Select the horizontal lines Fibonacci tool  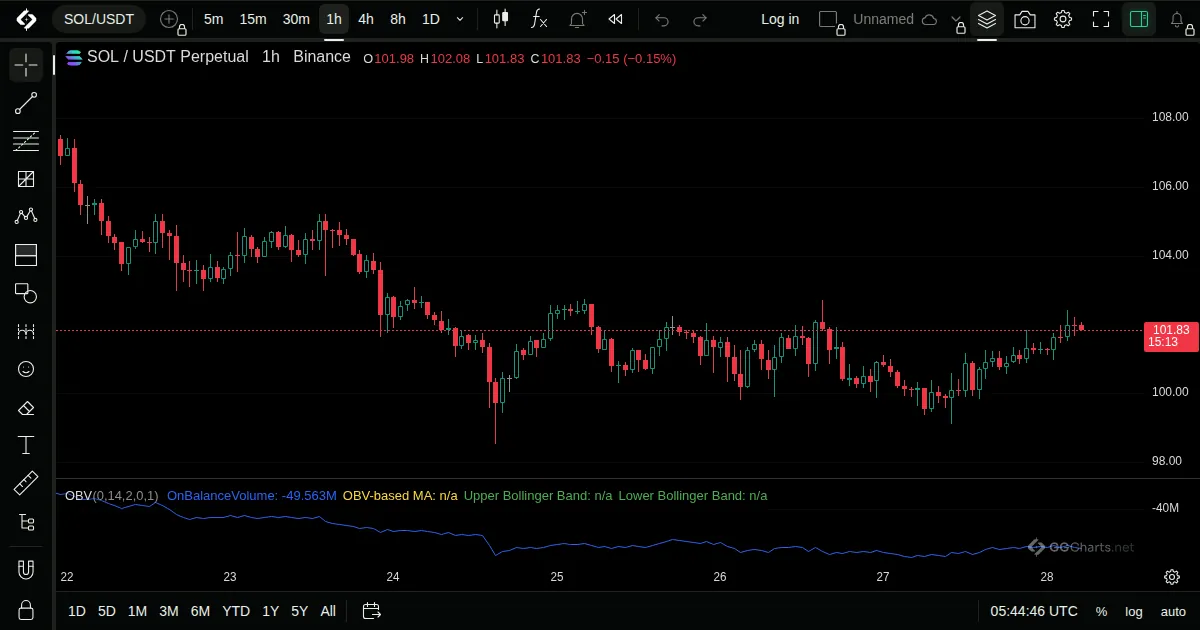(x=26, y=141)
